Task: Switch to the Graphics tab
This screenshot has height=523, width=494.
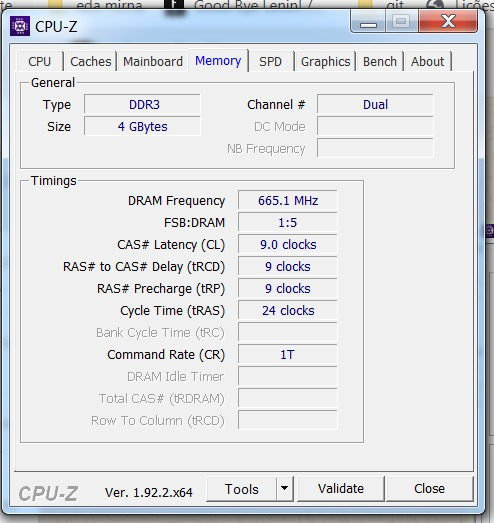Action: (x=326, y=61)
